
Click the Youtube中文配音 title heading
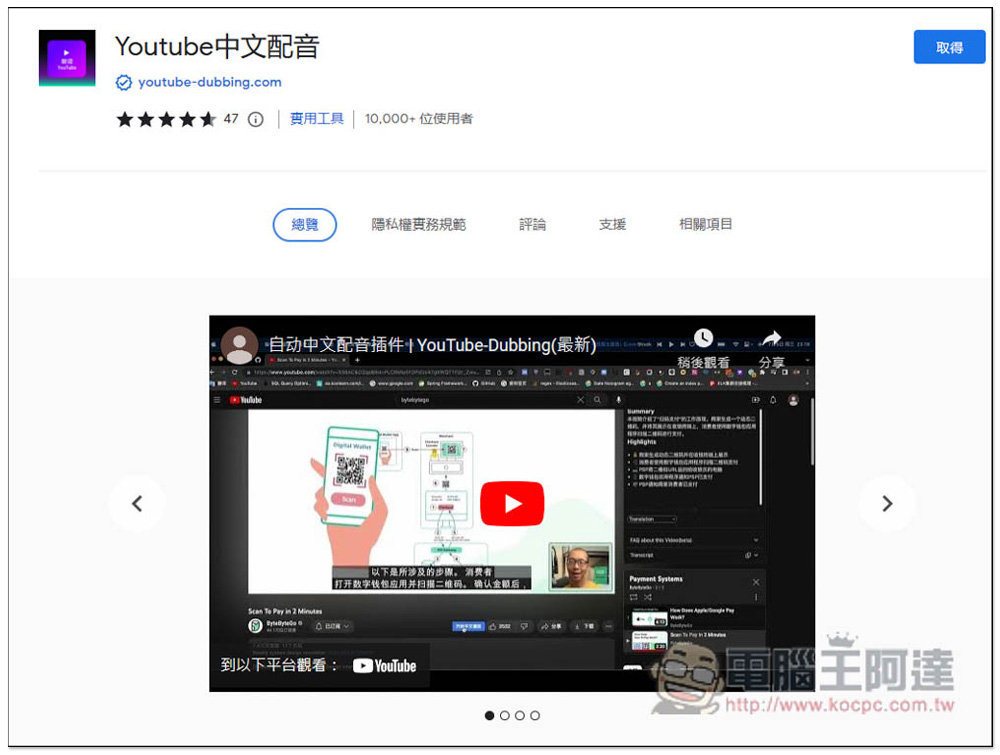click(x=217, y=47)
